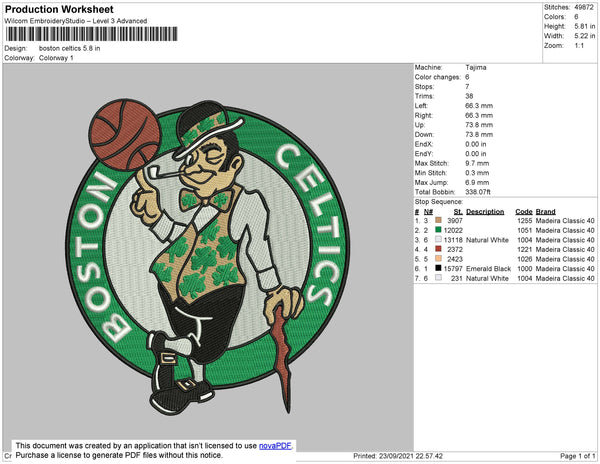
Task: Select 'Wilcom EmbroideryStudio – Level 3 Advanced' text
Action: (76, 21)
